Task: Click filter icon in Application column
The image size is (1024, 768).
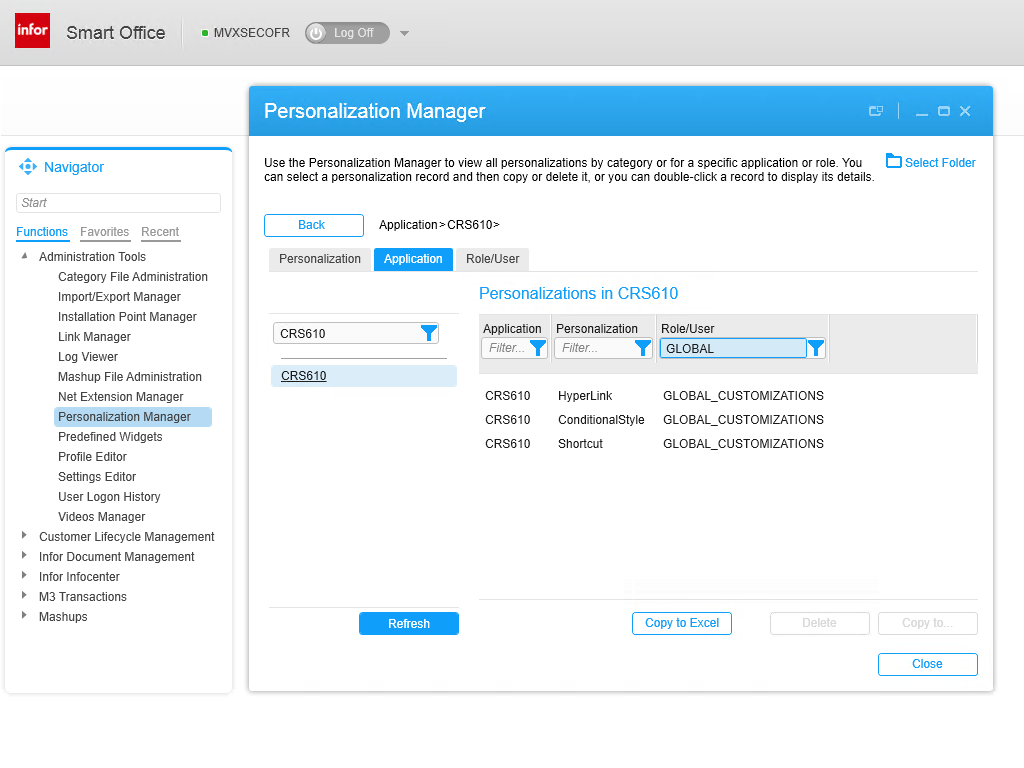Action: coord(537,348)
